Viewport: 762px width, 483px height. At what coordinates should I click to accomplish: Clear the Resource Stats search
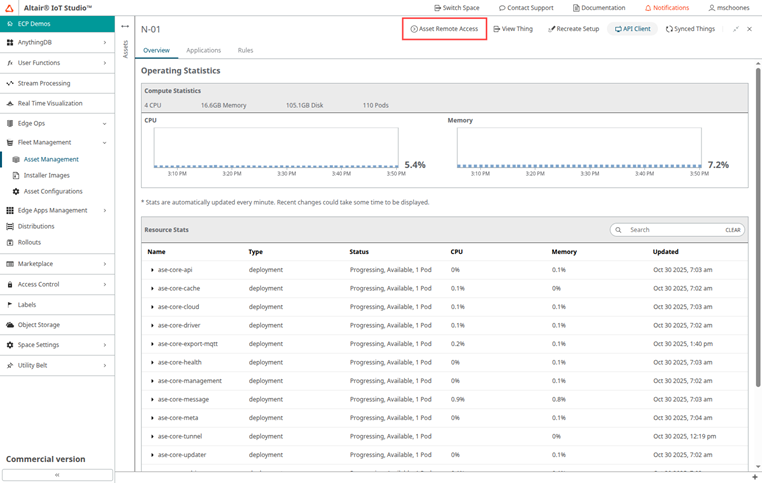[x=732, y=230]
